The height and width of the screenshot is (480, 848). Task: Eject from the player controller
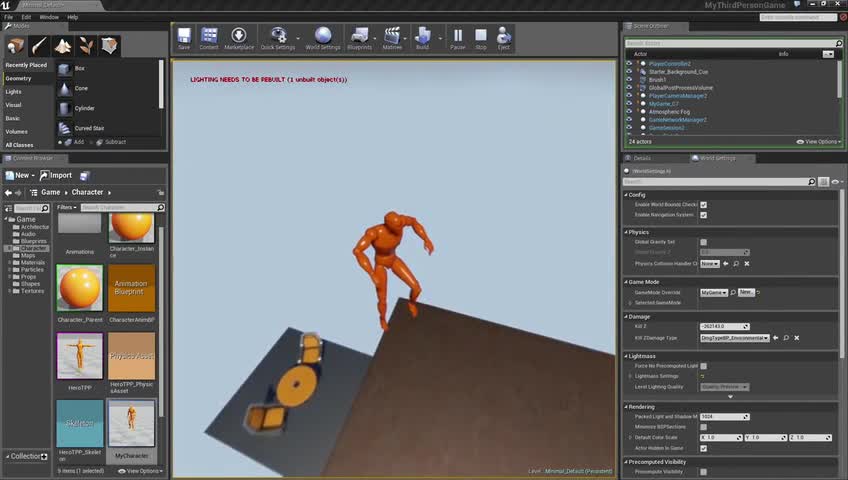[504, 39]
